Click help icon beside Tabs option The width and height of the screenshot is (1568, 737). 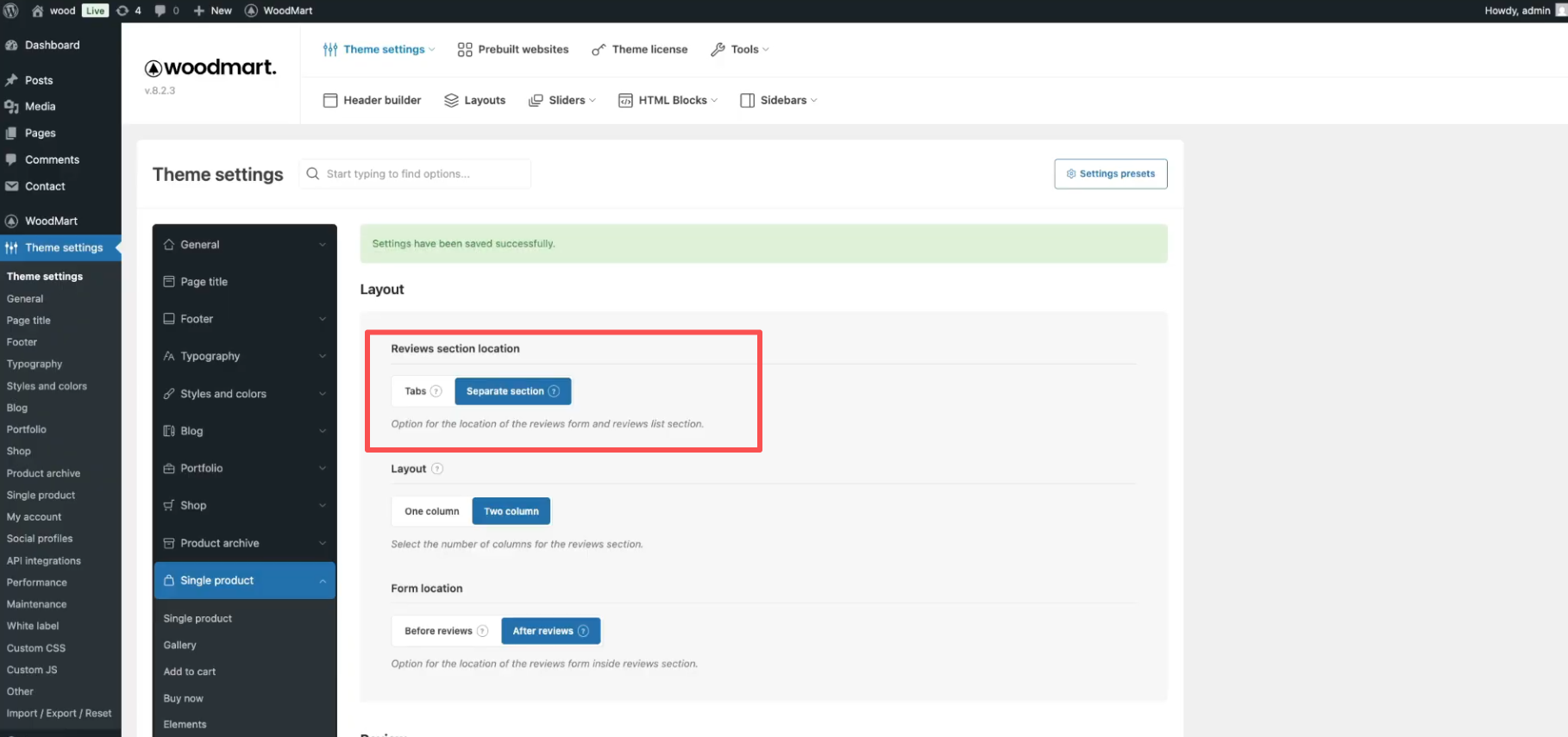[436, 391]
